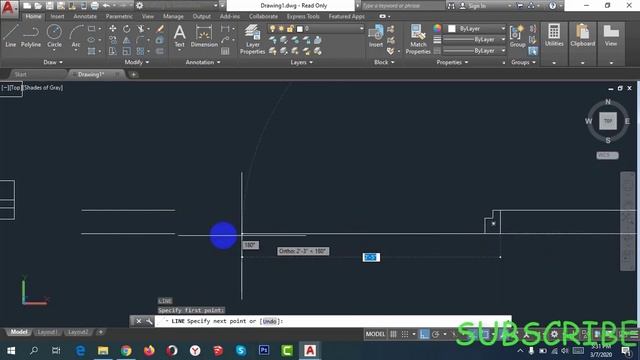
Task: Select the Text annotation tool
Action: coord(180,36)
